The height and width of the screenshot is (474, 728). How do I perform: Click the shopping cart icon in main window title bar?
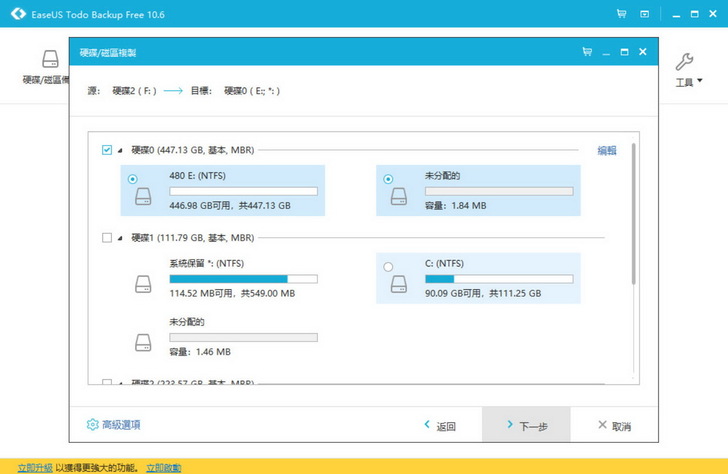622,13
